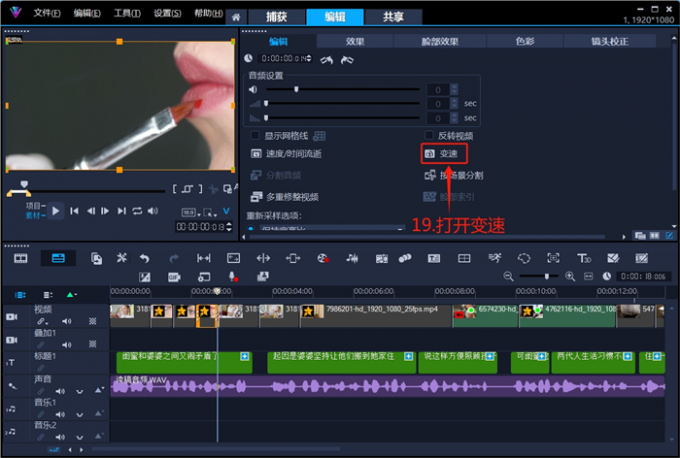Image resolution: width=680 pixels, height=458 pixels.
Task: Open the 16:9 aspect ratio dropdown
Action: click(191, 213)
